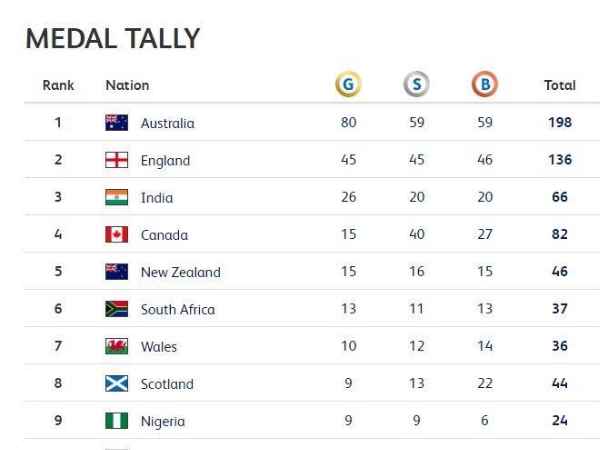The height and width of the screenshot is (450, 600).
Task: Open the Australia nation link
Action: (168, 123)
